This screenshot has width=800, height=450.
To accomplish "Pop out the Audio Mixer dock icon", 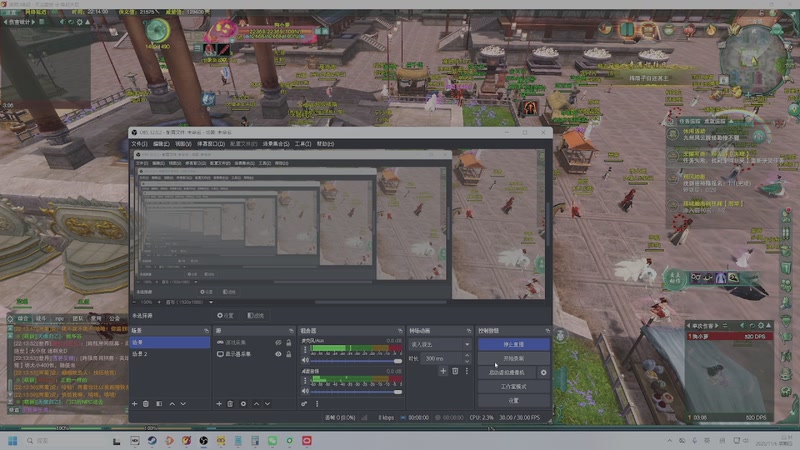I will 399,331.
